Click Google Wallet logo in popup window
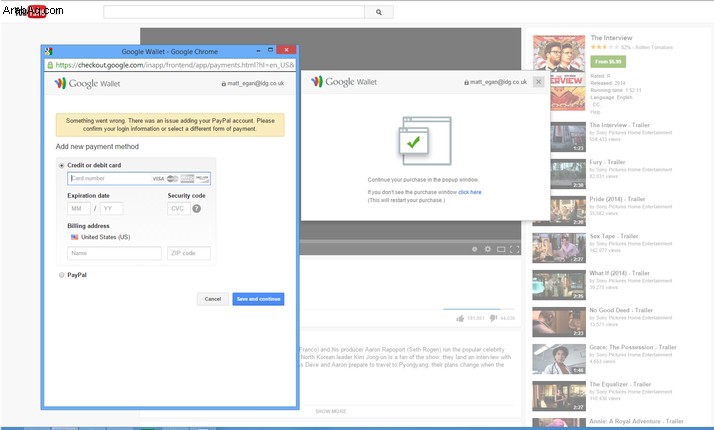Image resolution: width=714 pixels, height=430 pixels. point(87,83)
